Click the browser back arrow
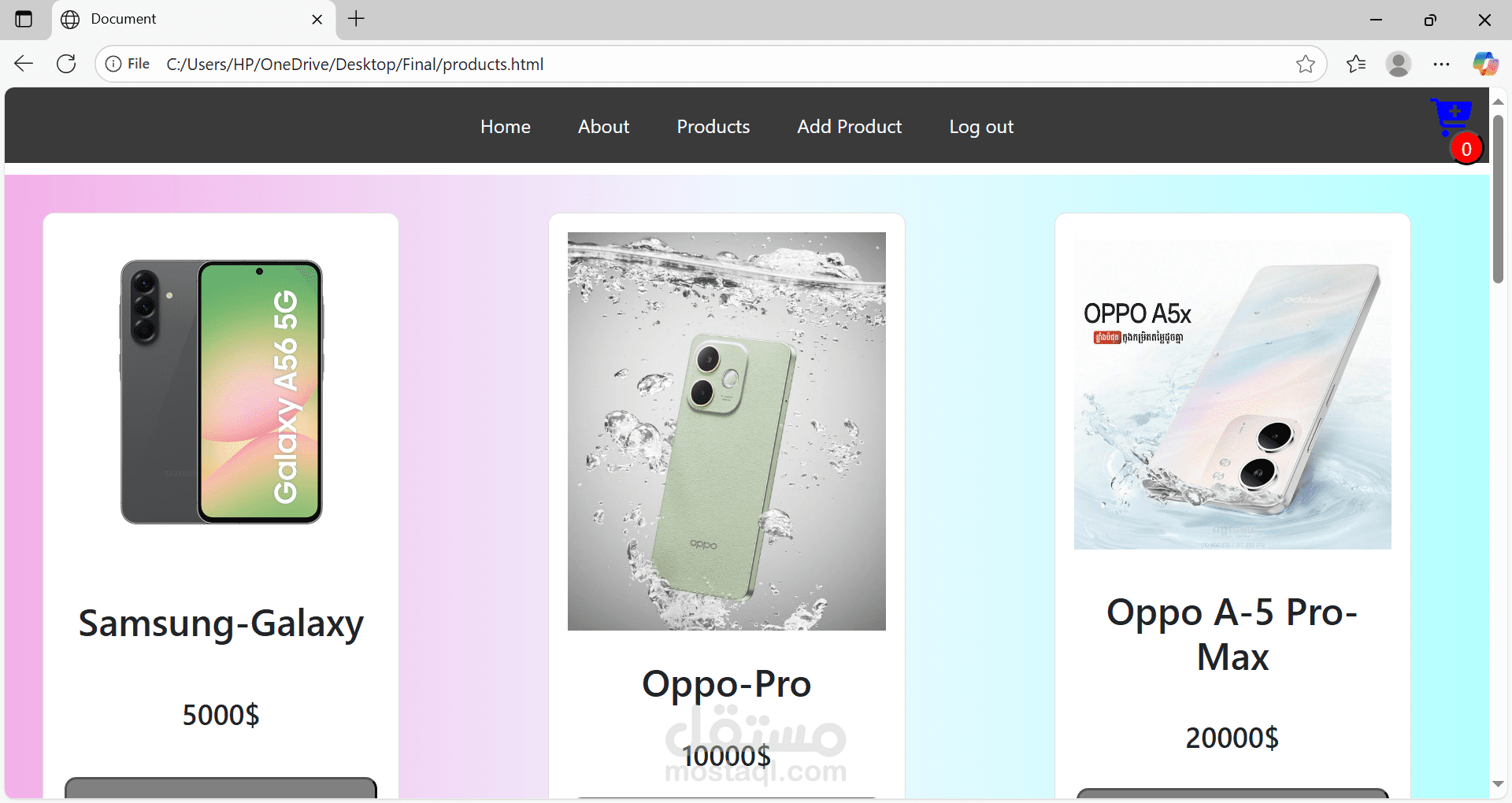 (24, 64)
